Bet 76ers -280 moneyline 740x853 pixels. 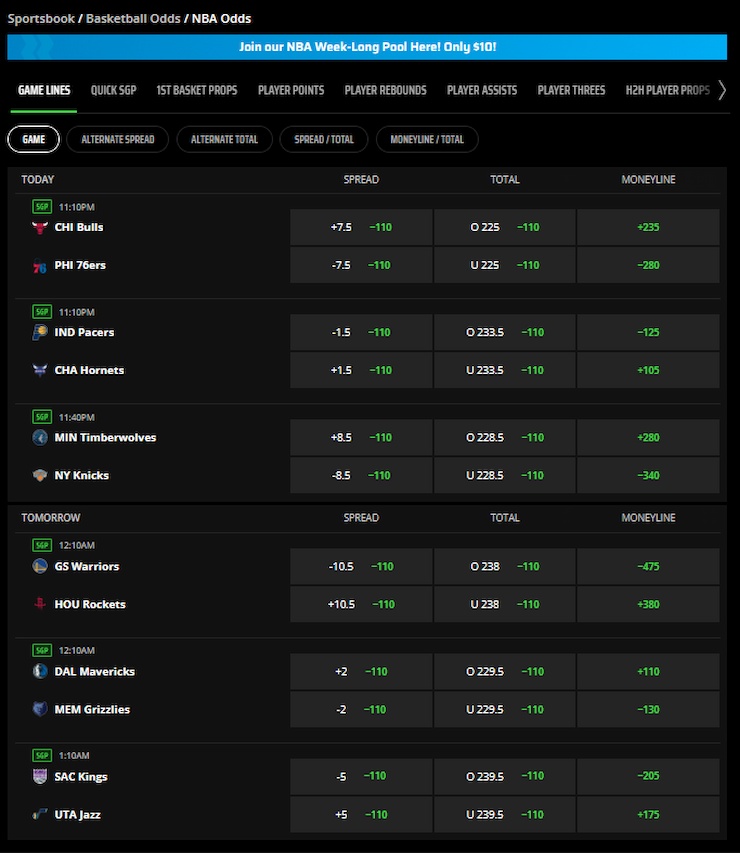pyautogui.click(x=648, y=265)
